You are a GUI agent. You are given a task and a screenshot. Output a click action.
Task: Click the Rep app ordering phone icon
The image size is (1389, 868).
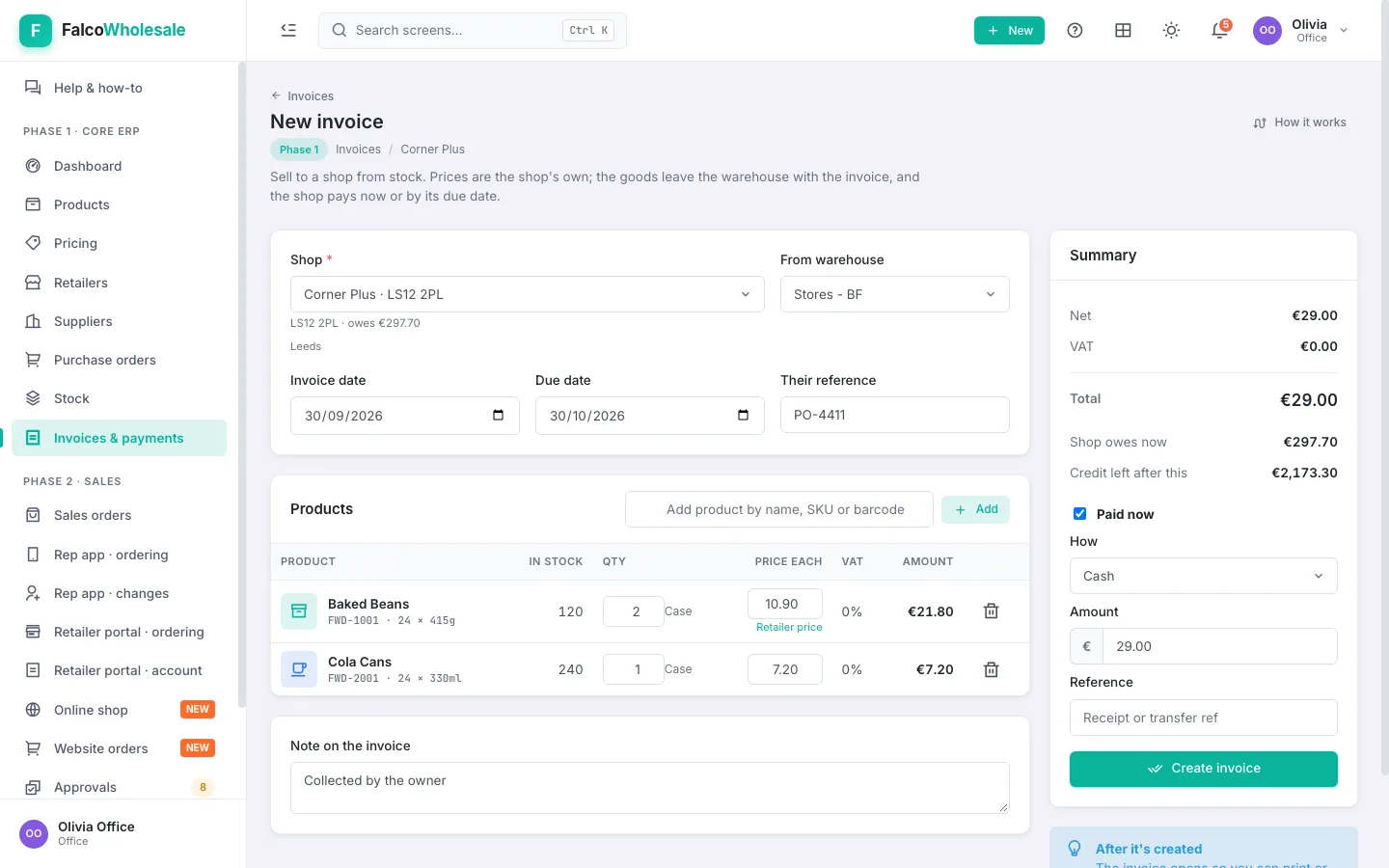[33, 555]
